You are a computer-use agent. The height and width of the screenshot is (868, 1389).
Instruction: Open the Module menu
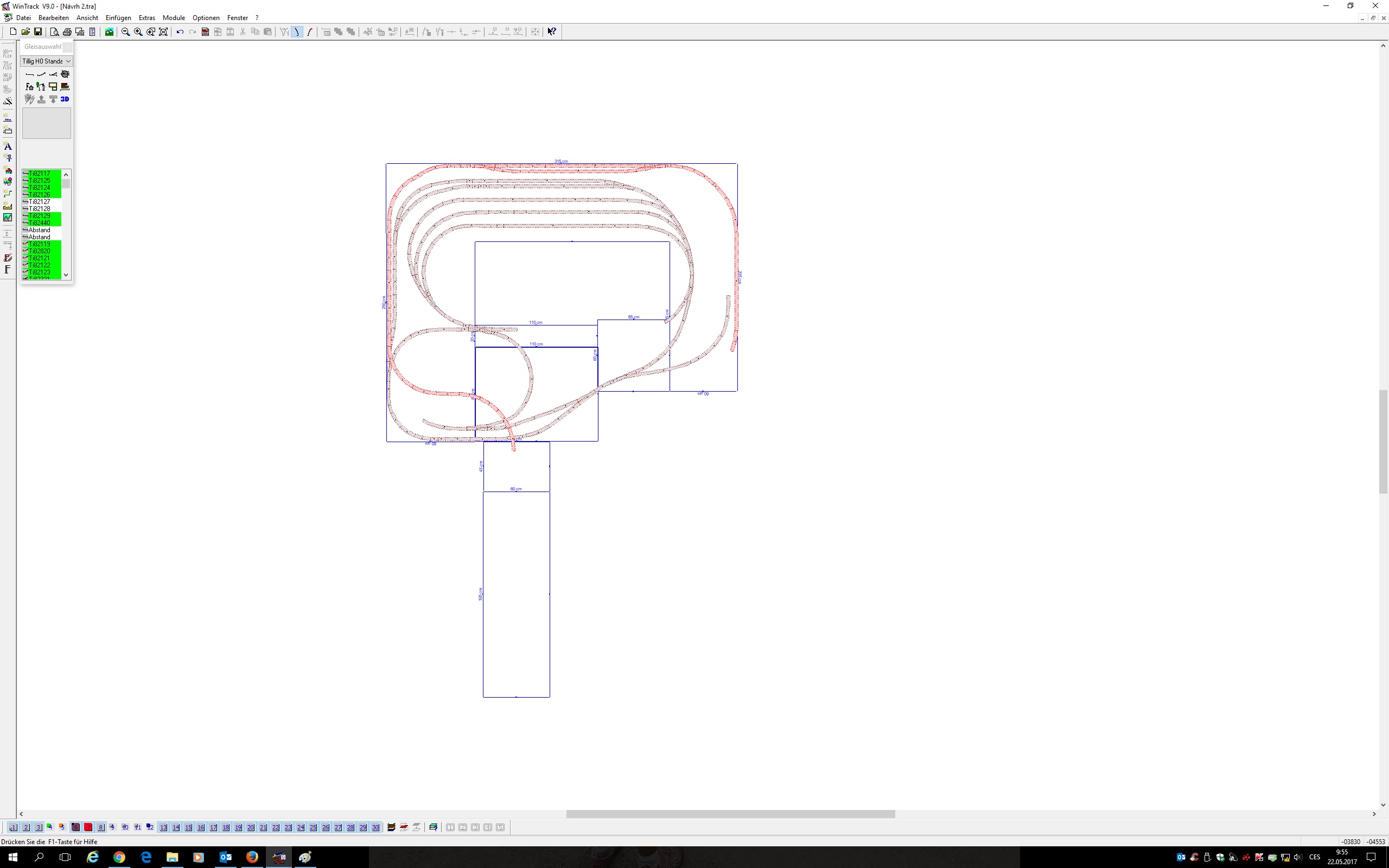click(x=173, y=18)
